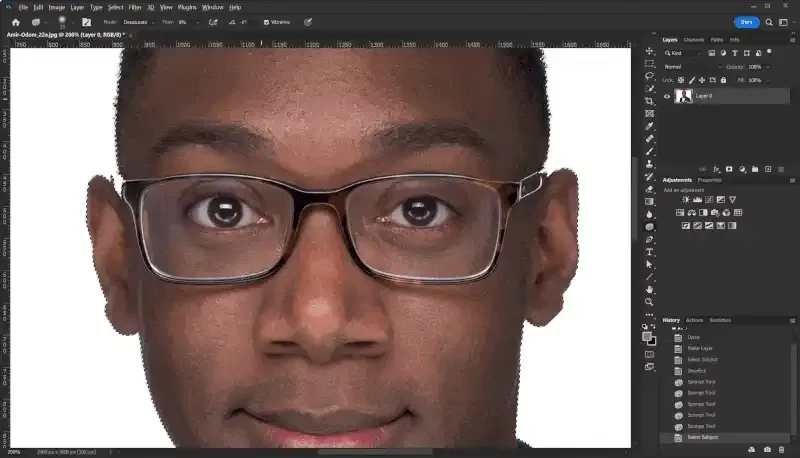The height and width of the screenshot is (458, 800).
Task: Select the Zoom tool
Action: coord(649,302)
